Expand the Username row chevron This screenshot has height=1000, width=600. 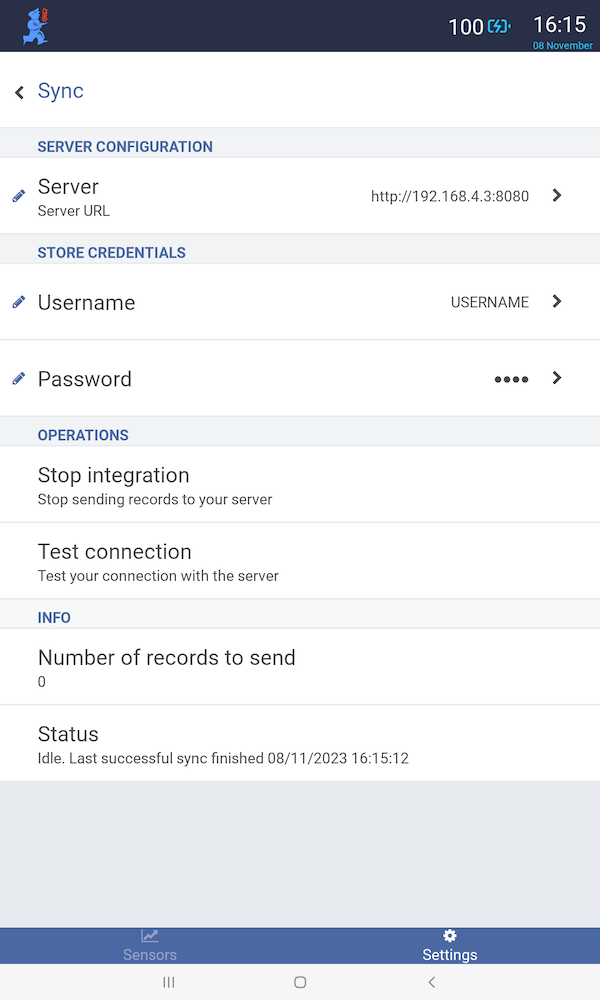557,301
